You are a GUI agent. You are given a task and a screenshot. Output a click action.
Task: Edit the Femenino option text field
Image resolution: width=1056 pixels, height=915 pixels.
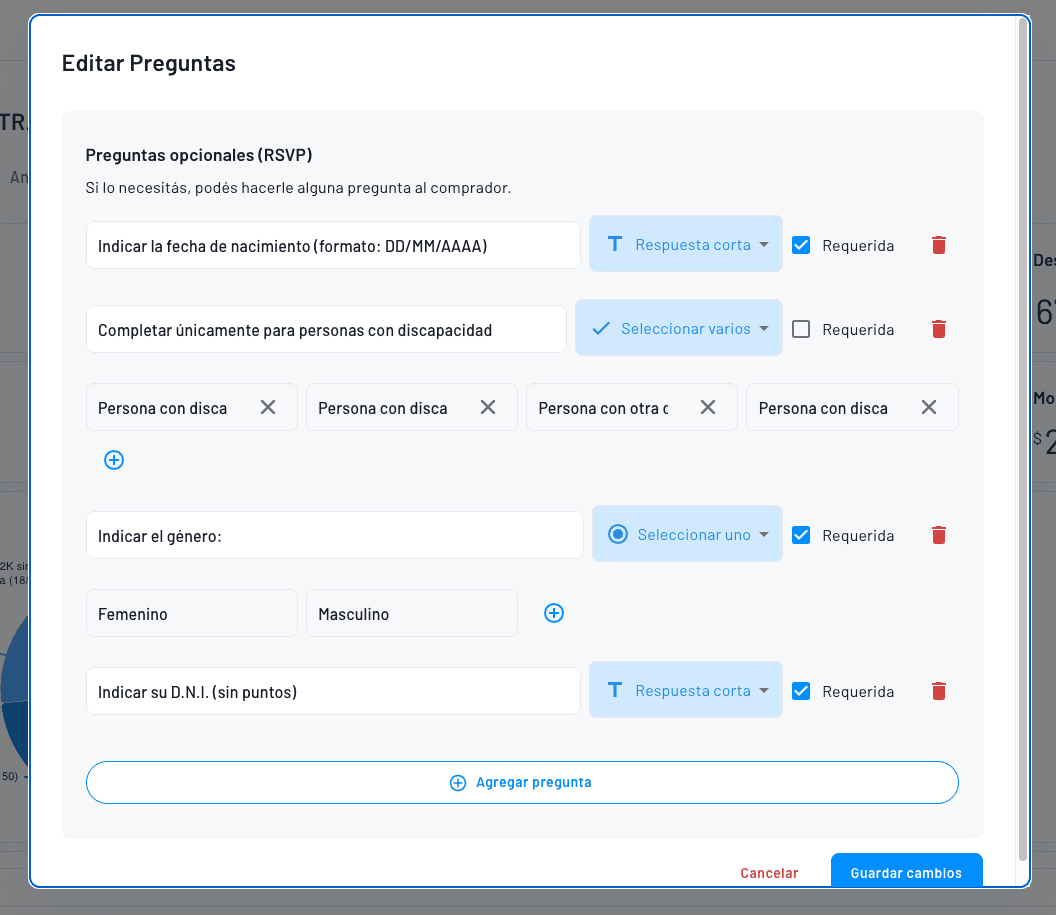[x=191, y=613]
